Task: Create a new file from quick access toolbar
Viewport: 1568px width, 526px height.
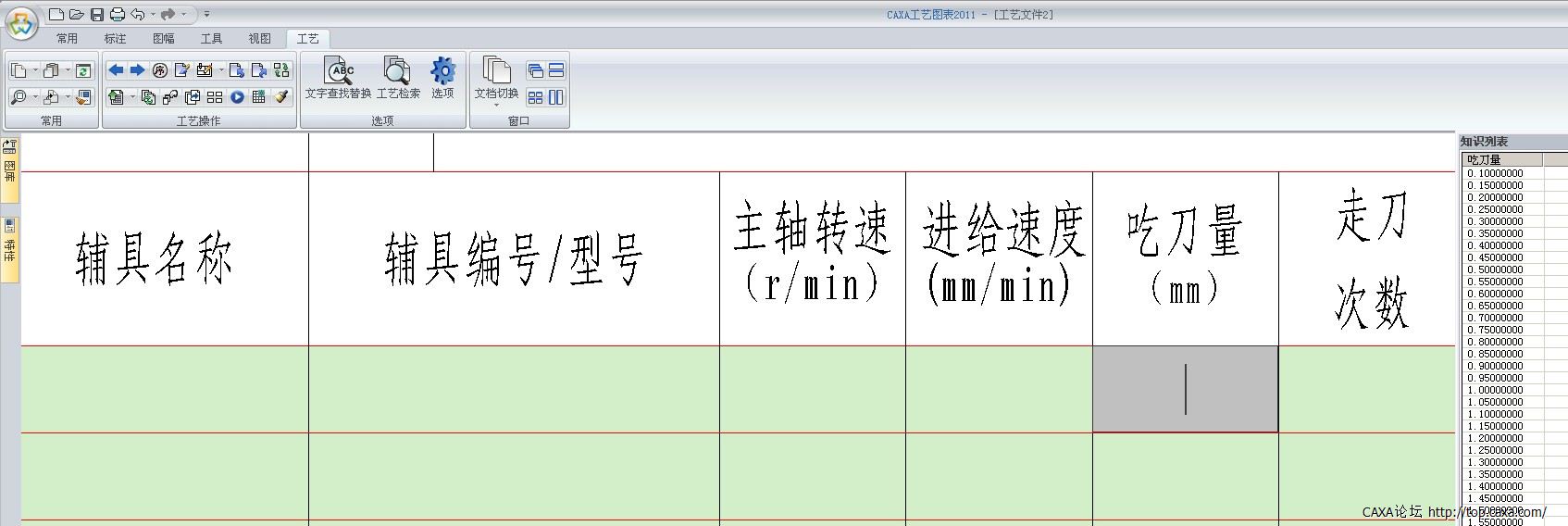Action: (56, 14)
